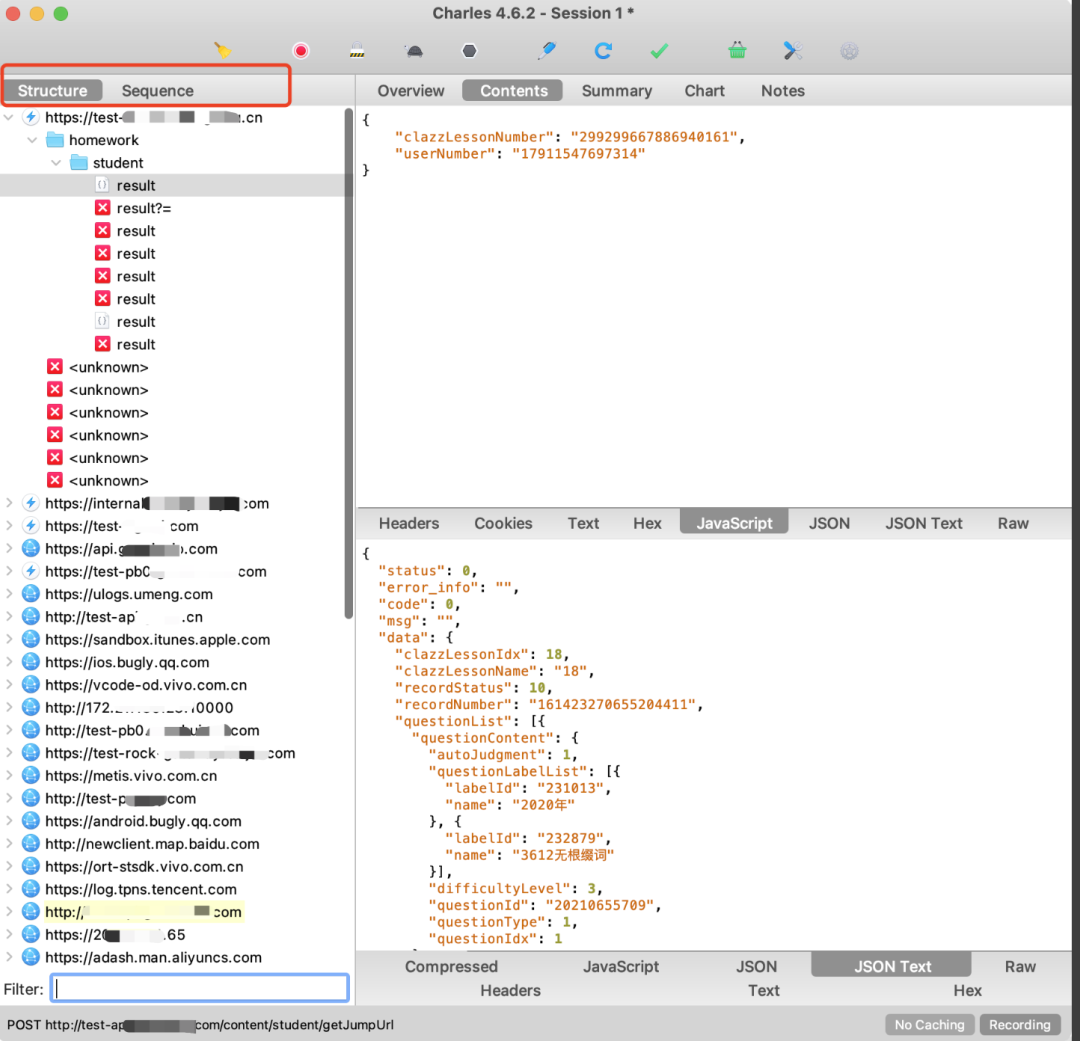Toggle throttling with the turtle icon
The width and height of the screenshot is (1080, 1041).
tap(413, 50)
